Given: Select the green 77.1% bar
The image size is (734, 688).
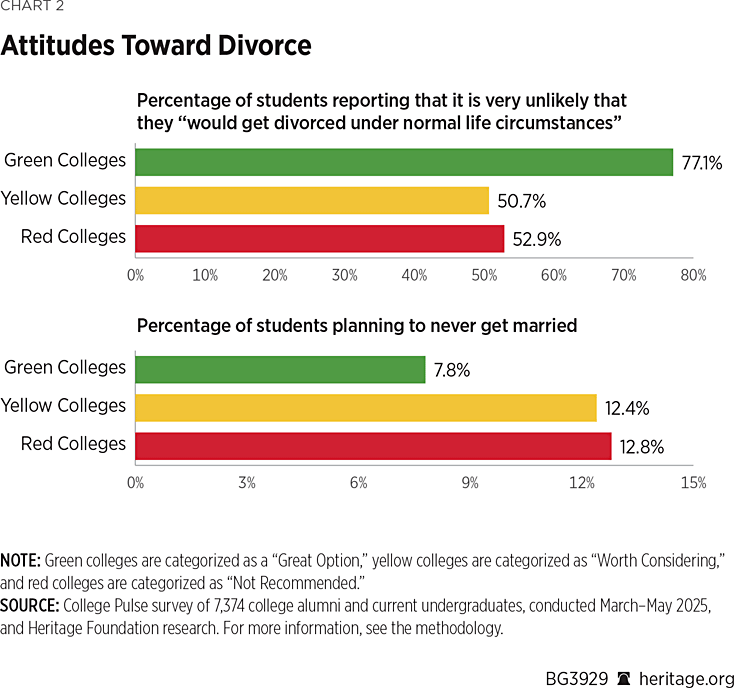Looking at the screenshot, I should click(404, 162).
